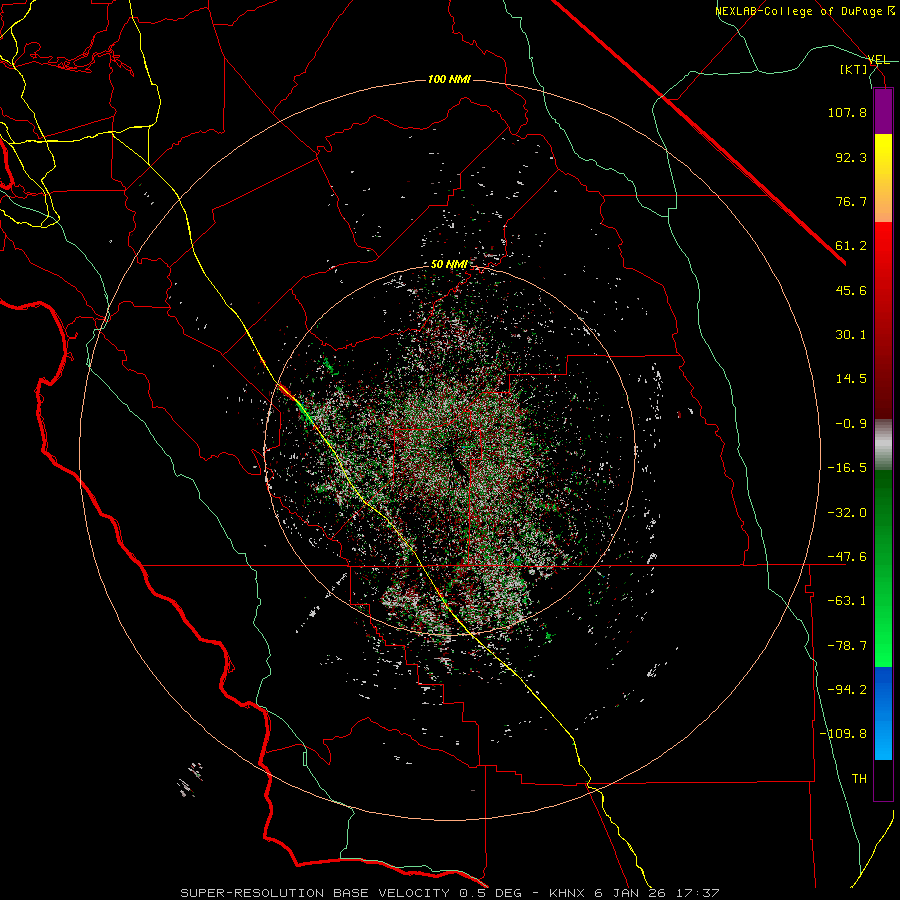Select the 76.7 legend value

[x=851, y=201]
